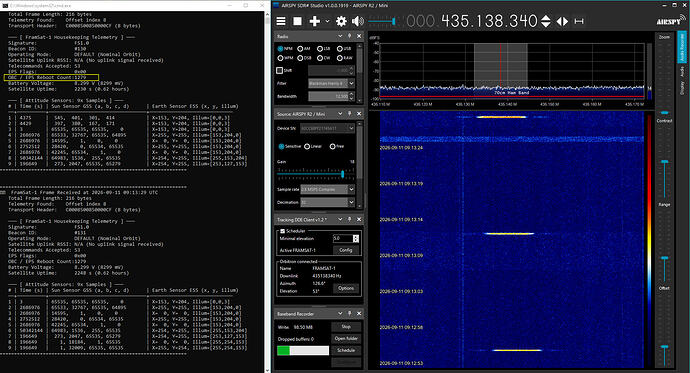Click the Open folder button

pos(346,339)
